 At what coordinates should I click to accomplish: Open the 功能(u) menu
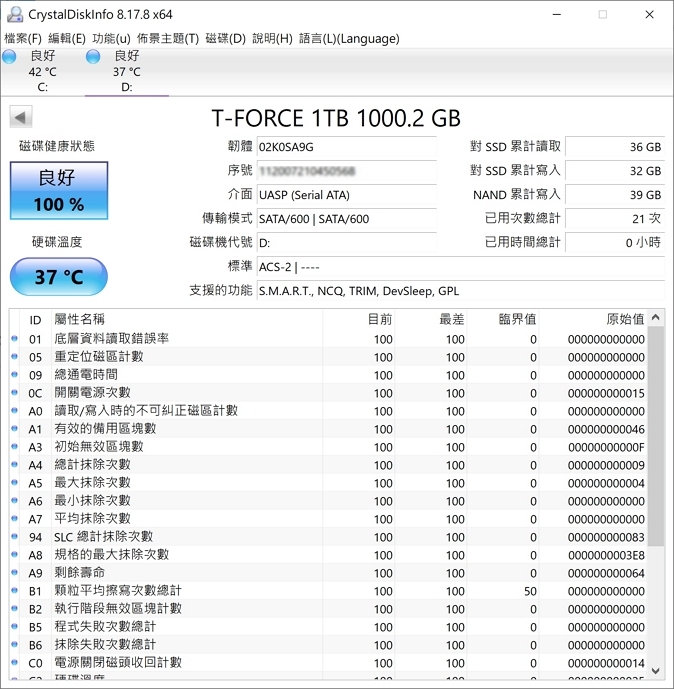pos(111,38)
